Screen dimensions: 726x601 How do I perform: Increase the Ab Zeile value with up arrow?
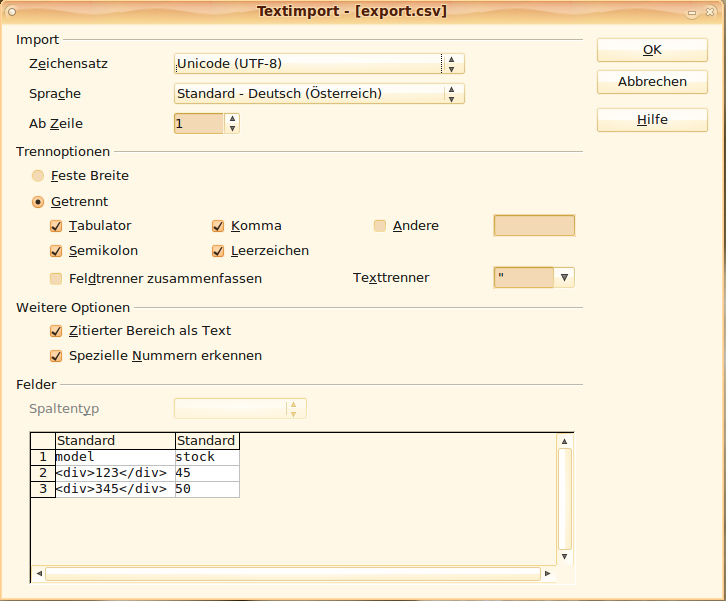coord(232,119)
